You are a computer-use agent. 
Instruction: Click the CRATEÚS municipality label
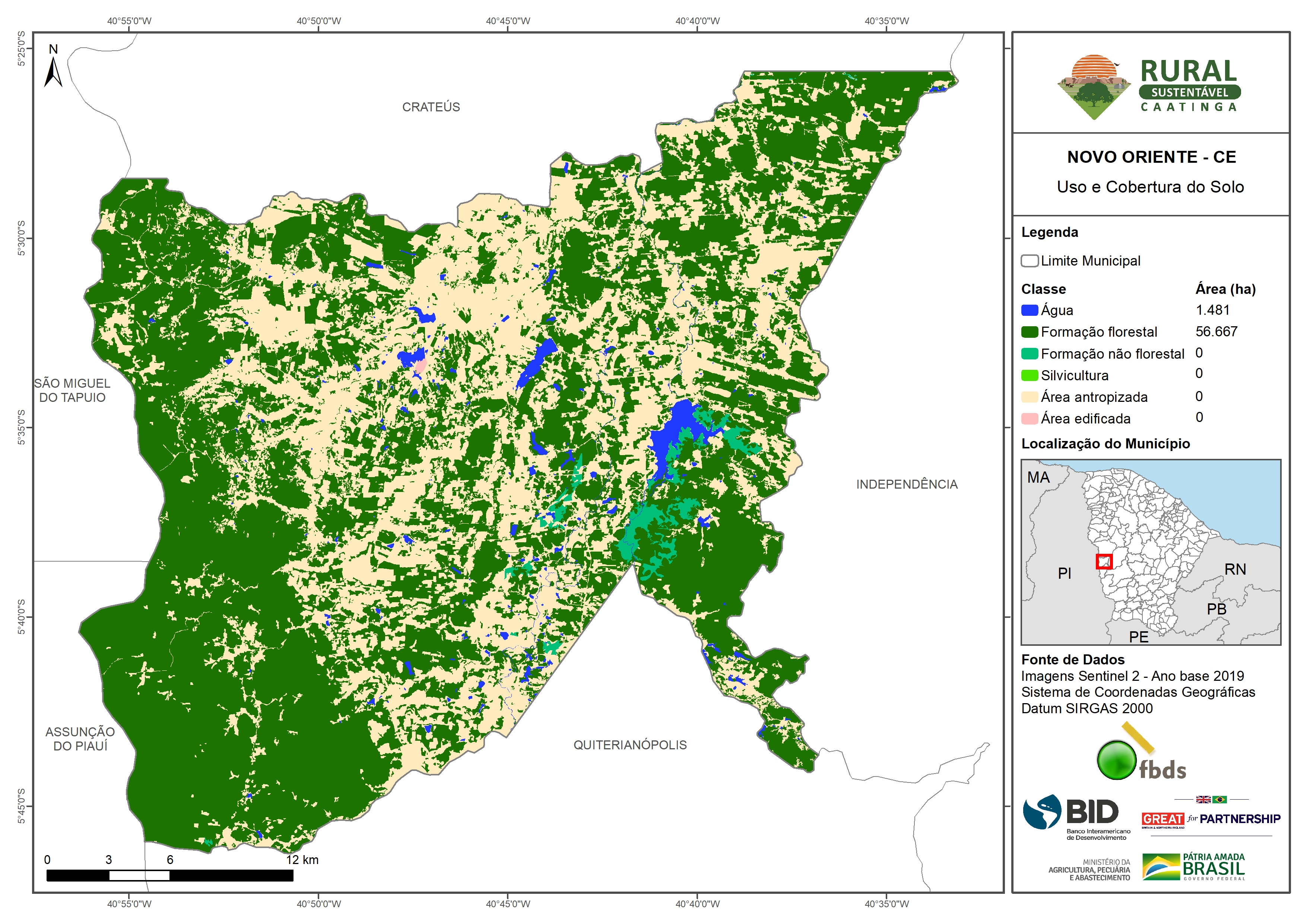click(431, 107)
